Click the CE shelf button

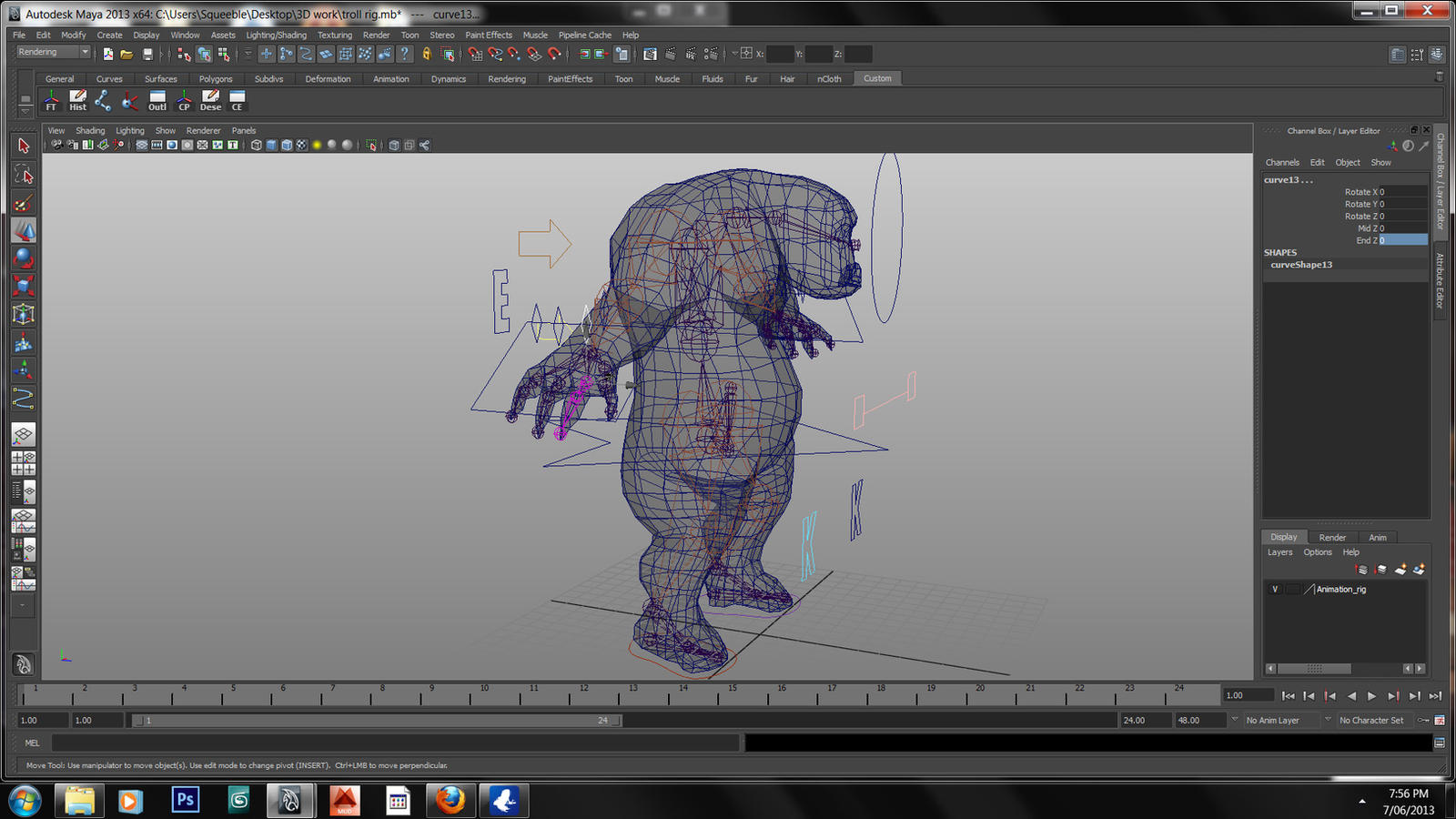(x=237, y=100)
